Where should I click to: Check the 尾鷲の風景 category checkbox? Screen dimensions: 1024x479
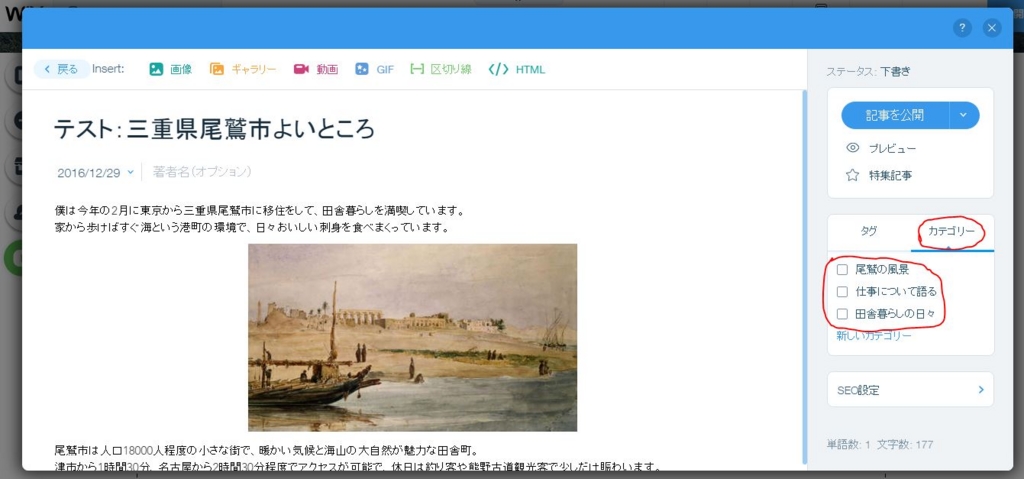coord(842,269)
